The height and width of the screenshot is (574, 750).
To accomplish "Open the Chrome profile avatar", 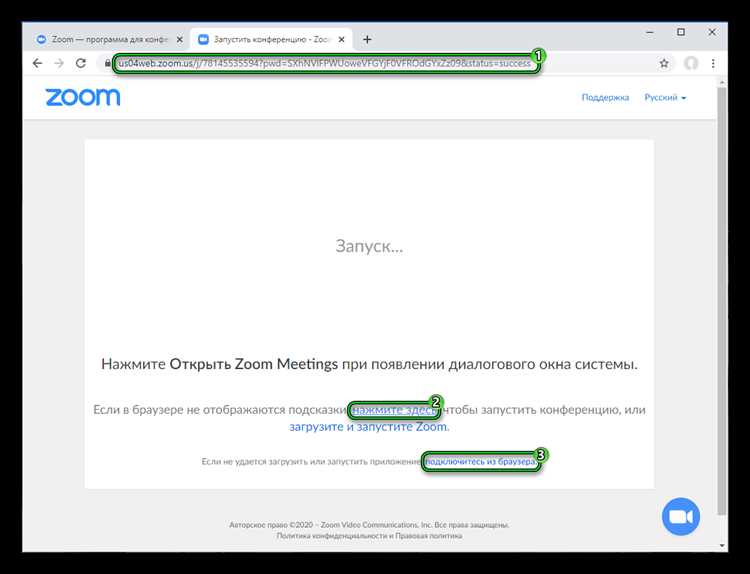I will tap(691, 63).
